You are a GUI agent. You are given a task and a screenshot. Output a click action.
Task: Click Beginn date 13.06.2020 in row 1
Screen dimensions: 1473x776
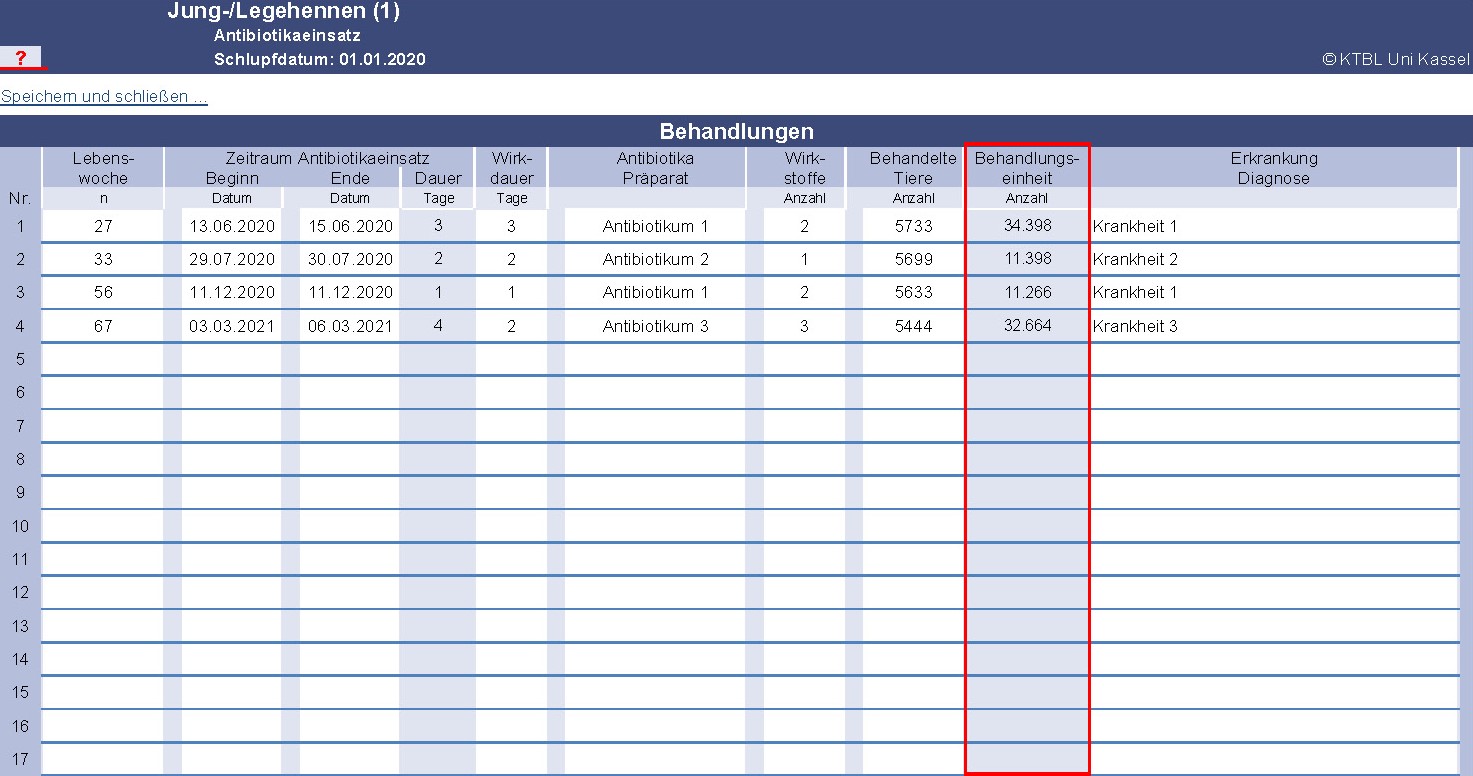(232, 226)
